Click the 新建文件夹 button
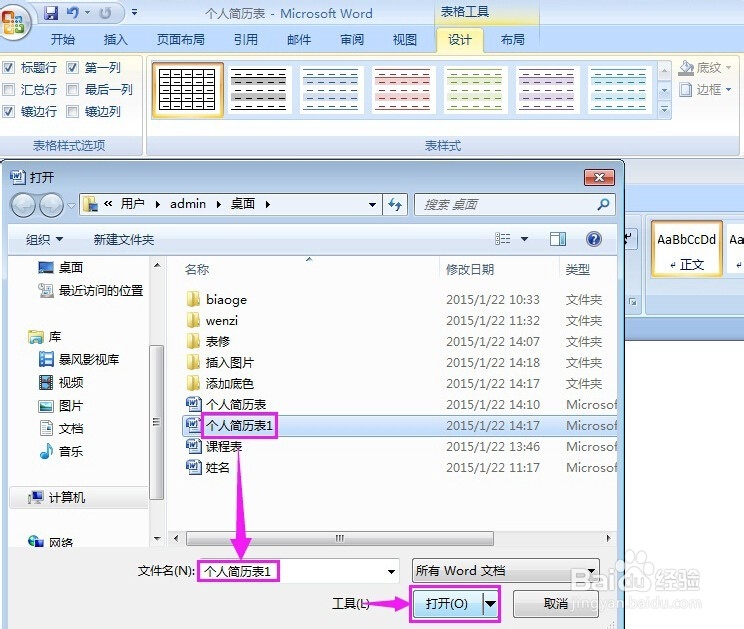This screenshot has width=744, height=629. coord(123,240)
